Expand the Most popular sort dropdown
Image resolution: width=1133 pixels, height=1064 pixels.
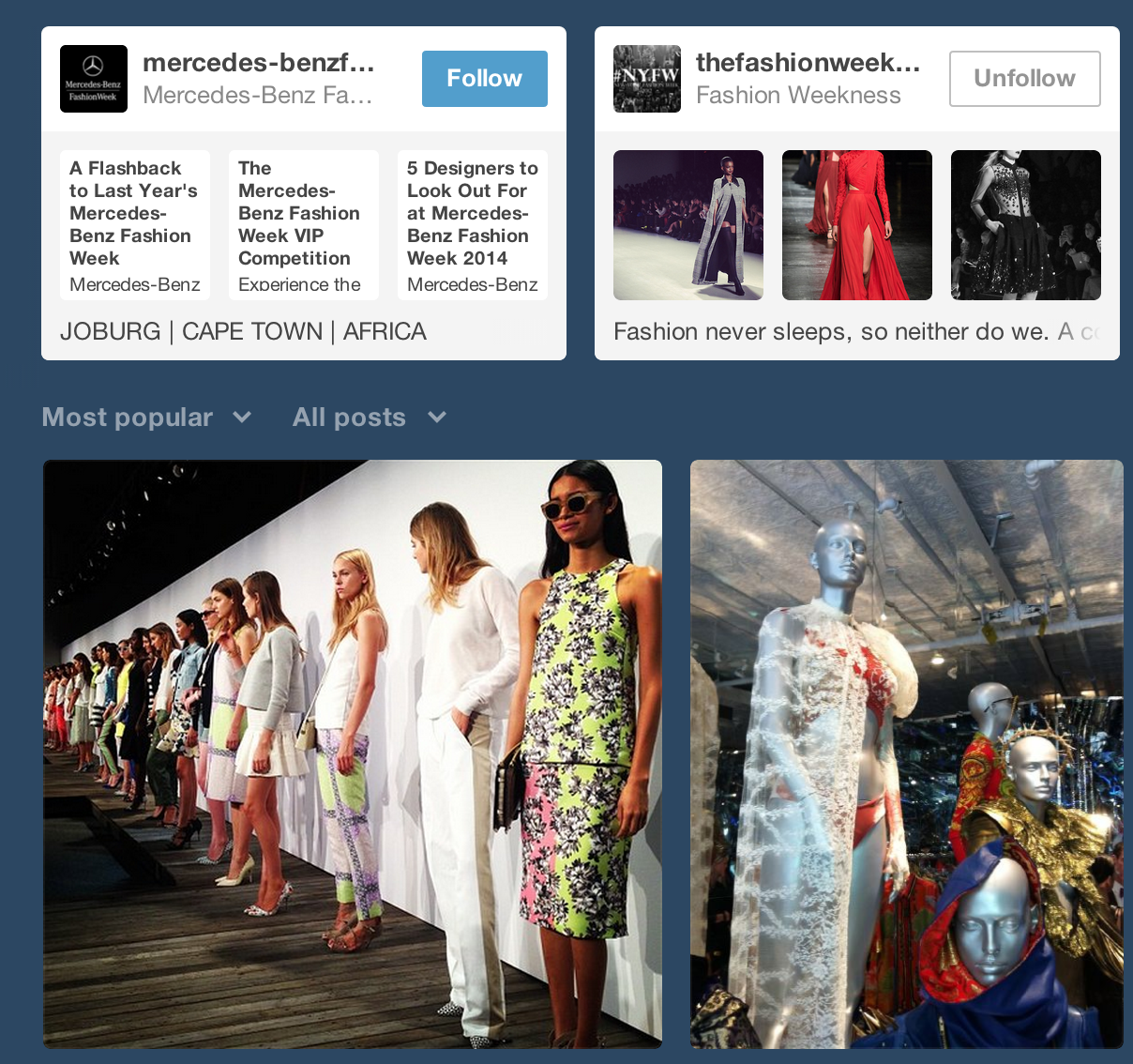[x=147, y=417]
